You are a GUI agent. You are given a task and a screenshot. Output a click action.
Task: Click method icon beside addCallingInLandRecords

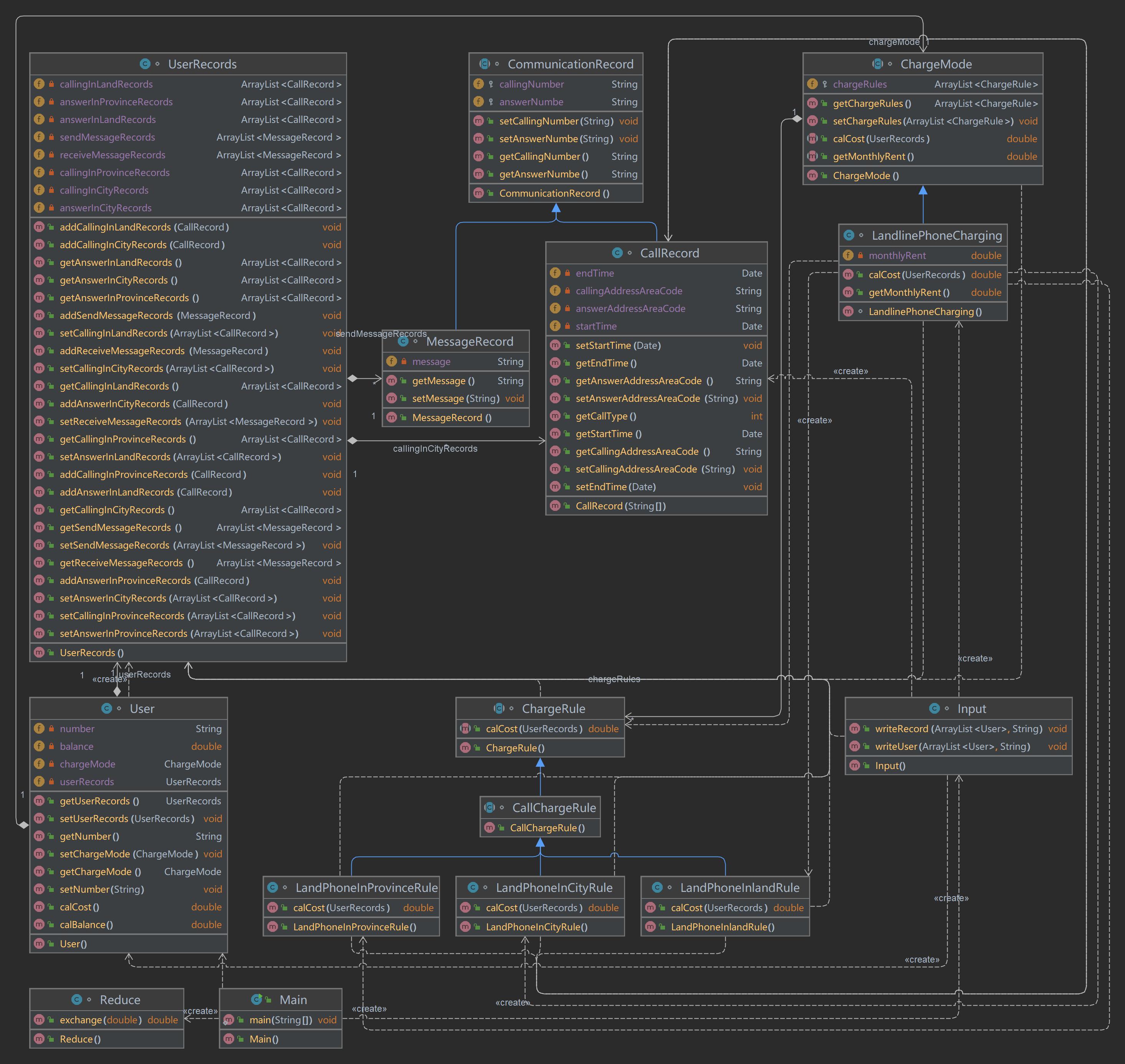tap(39, 227)
